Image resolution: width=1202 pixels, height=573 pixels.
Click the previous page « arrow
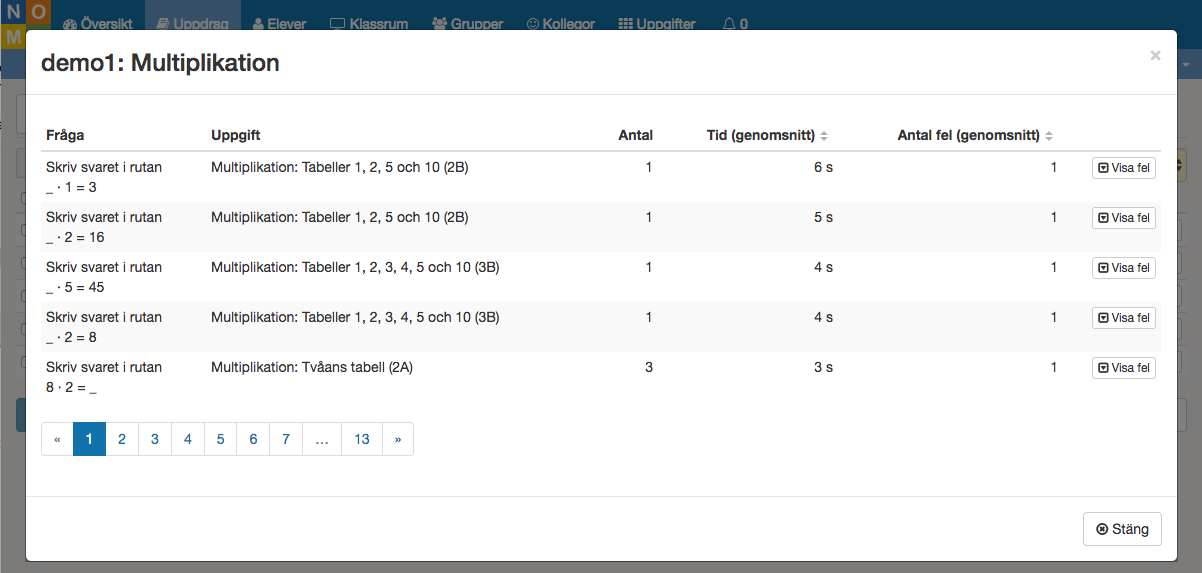(57, 439)
